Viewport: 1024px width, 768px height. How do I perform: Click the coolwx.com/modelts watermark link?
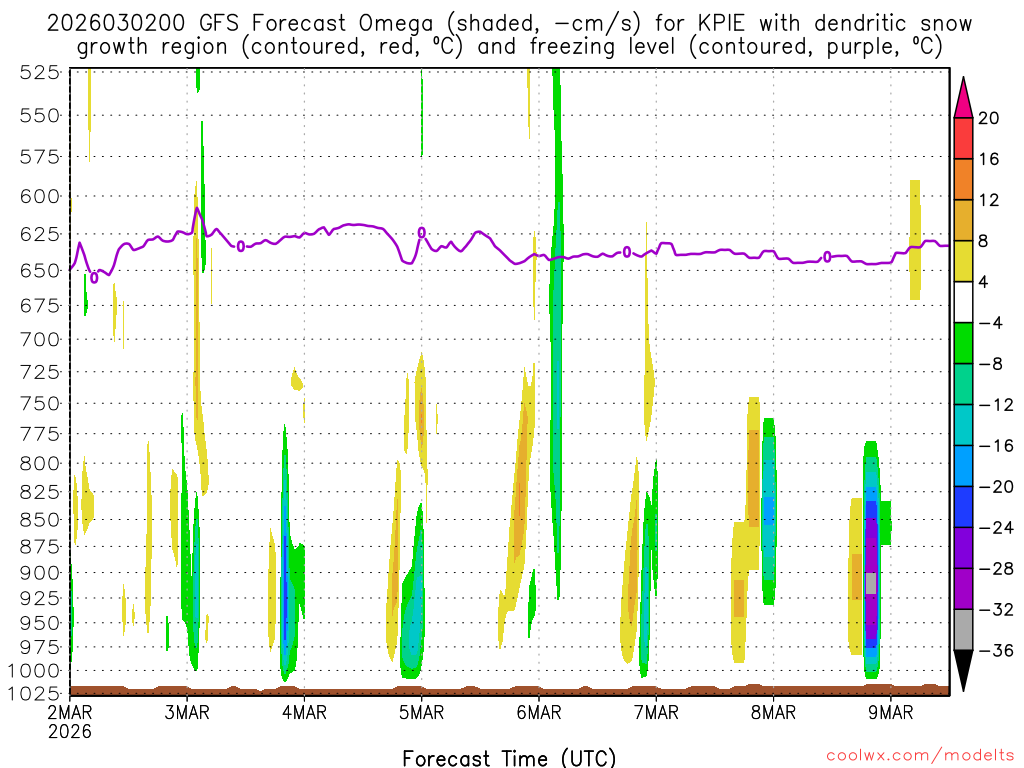[x=920, y=756]
